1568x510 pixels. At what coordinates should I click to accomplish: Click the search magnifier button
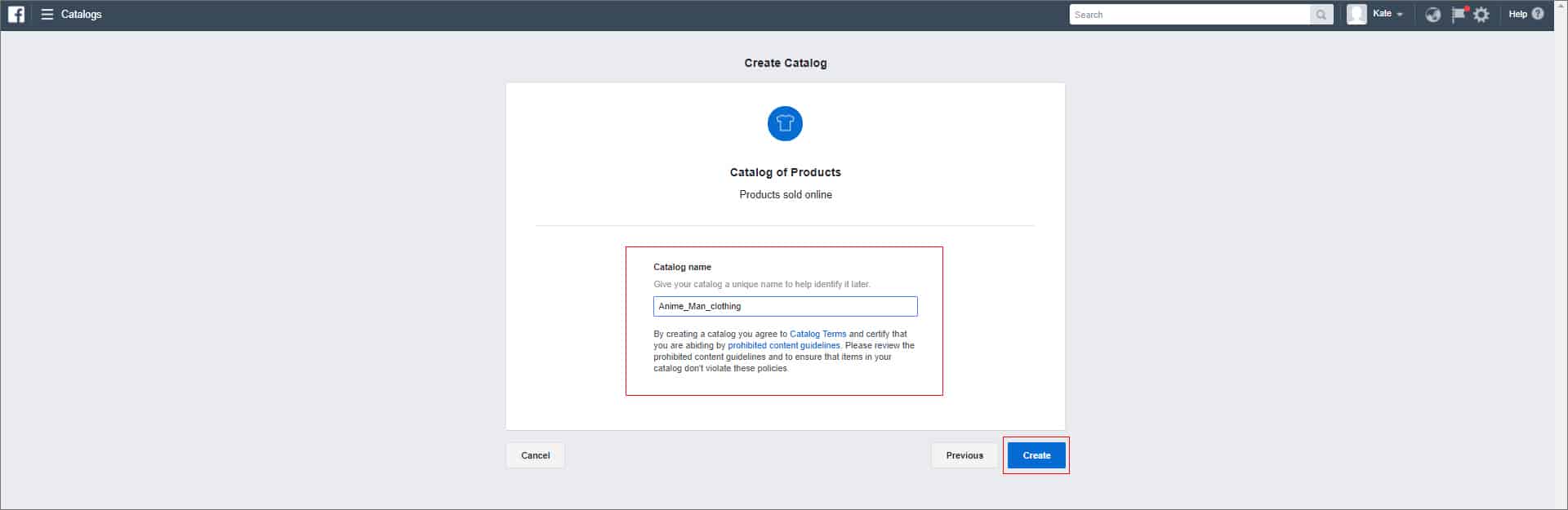[x=1321, y=15]
